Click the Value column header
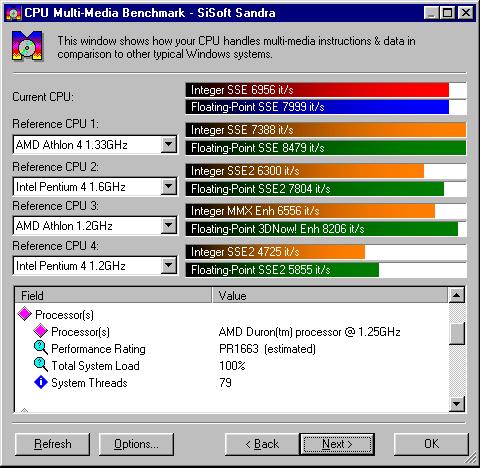This screenshot has height=469, width=480. click(329, 295)
